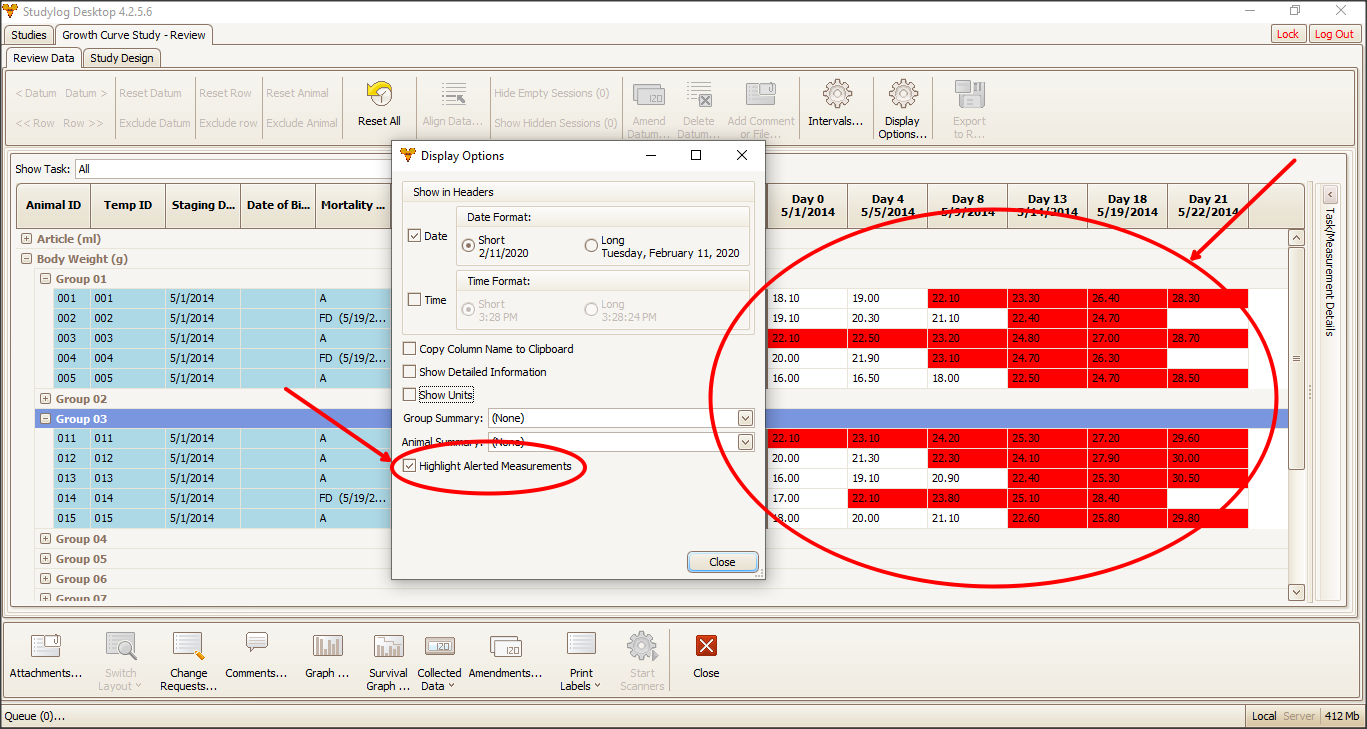Click Queue (0) in status bar

(x=35, y=716)
